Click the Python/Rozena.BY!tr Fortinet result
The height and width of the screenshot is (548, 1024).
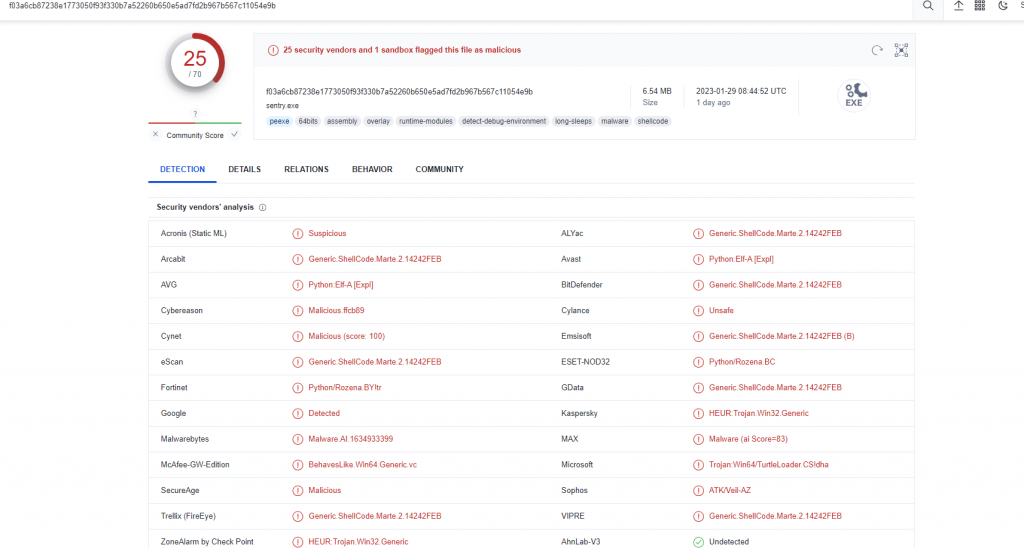click(345, 388)
